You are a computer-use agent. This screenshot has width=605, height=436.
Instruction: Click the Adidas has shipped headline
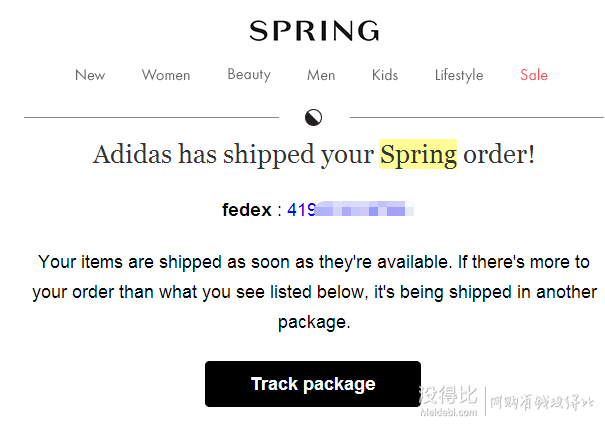(314, 154)
